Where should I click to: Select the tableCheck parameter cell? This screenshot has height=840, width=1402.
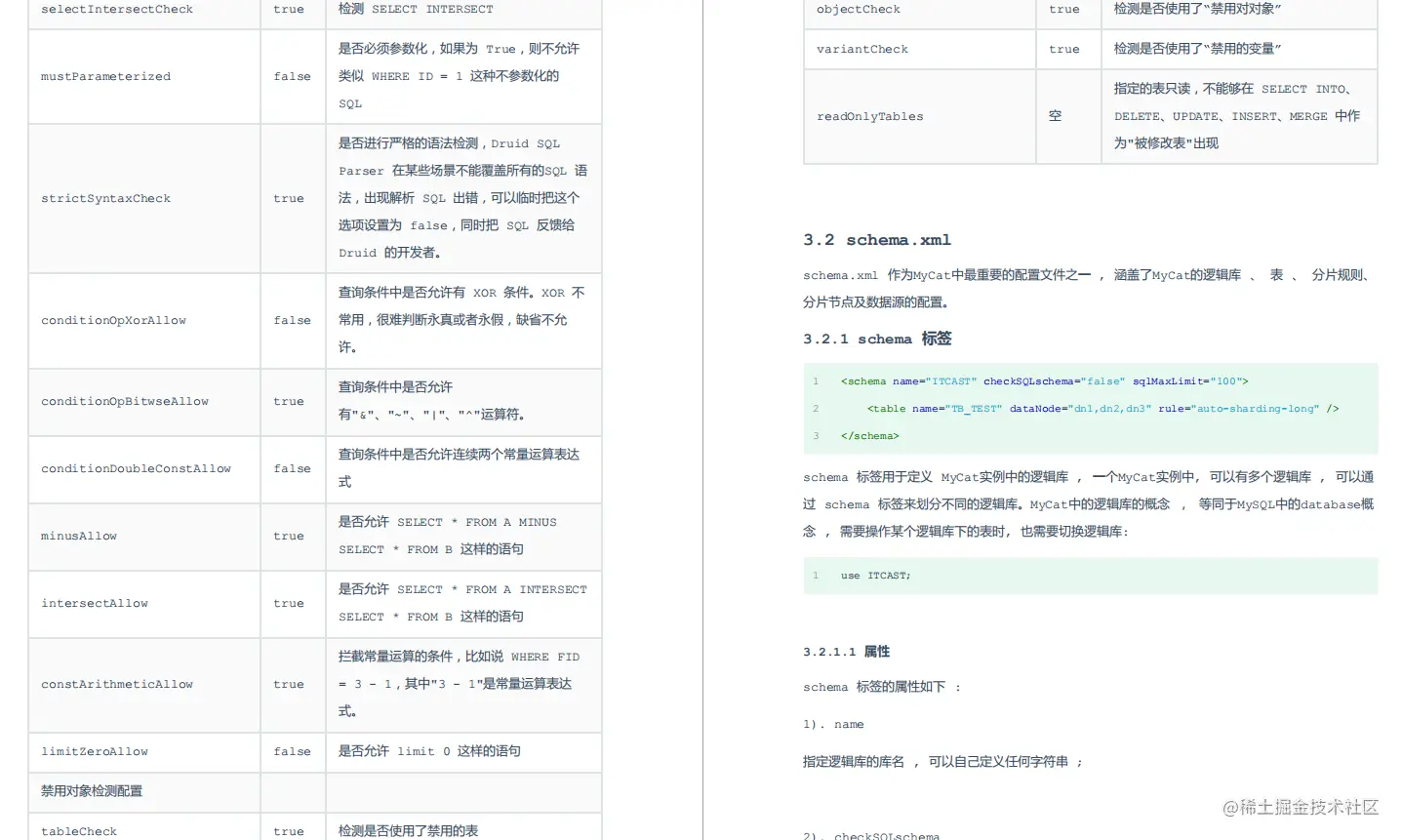[x=78, y=830]
